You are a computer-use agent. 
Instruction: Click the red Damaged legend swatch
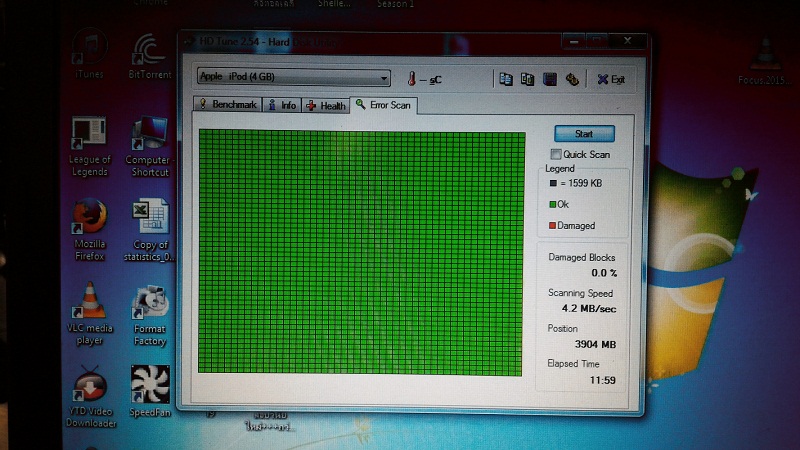[x=552, y=226]
